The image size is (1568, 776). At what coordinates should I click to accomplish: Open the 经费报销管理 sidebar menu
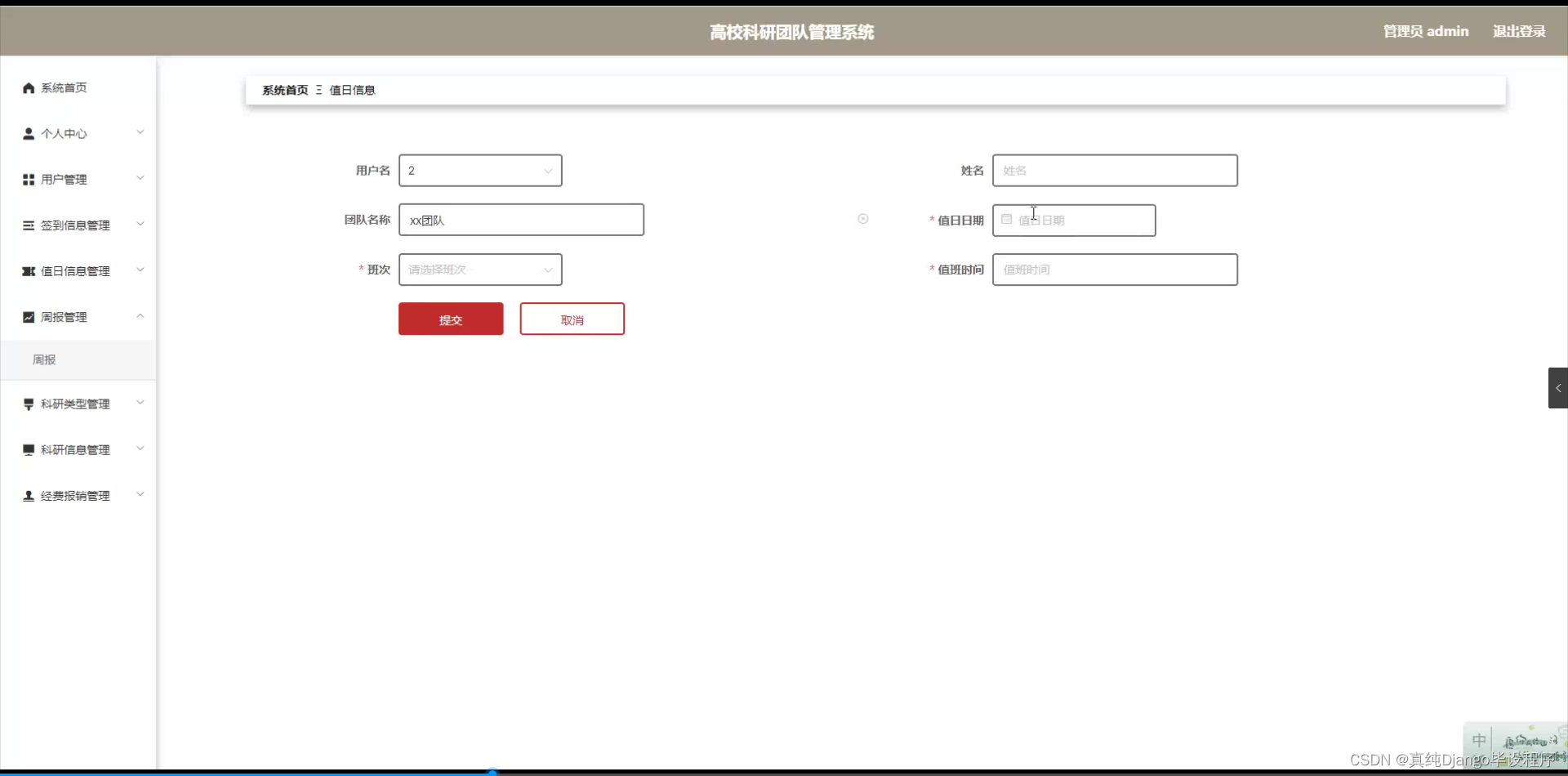78,496
